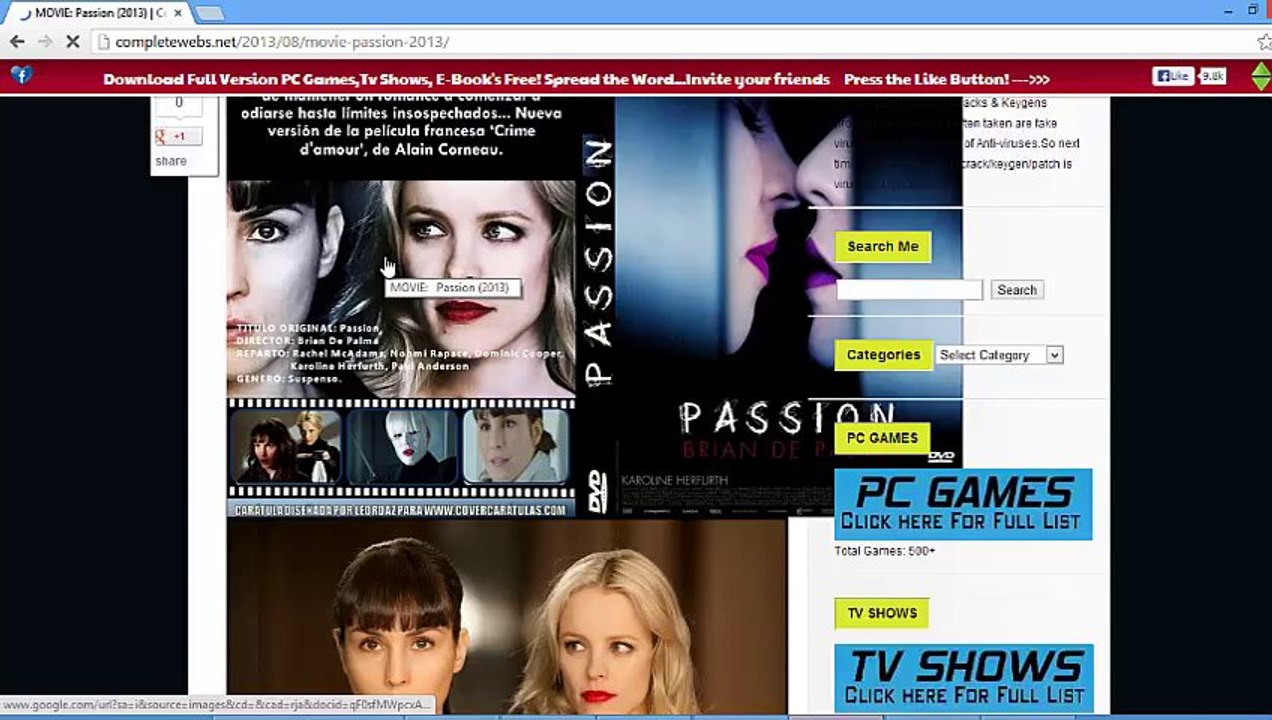Click the Search Me yellow label
1272x720 pixels.
tap(883, 246)
